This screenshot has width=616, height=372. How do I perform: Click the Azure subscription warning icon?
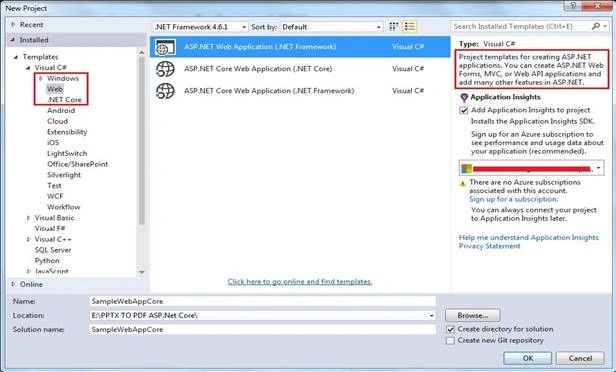(x=463, y=183)
